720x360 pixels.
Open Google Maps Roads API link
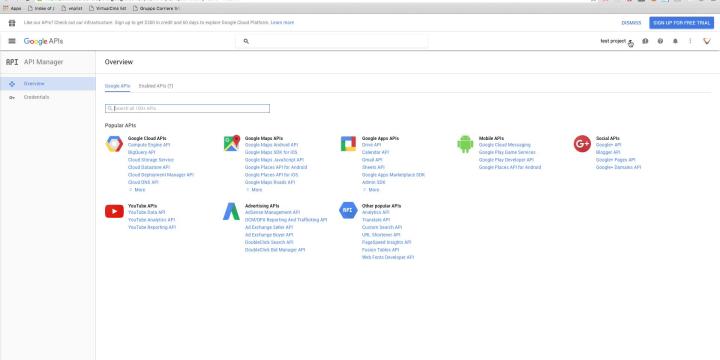[x=270, y=182]
